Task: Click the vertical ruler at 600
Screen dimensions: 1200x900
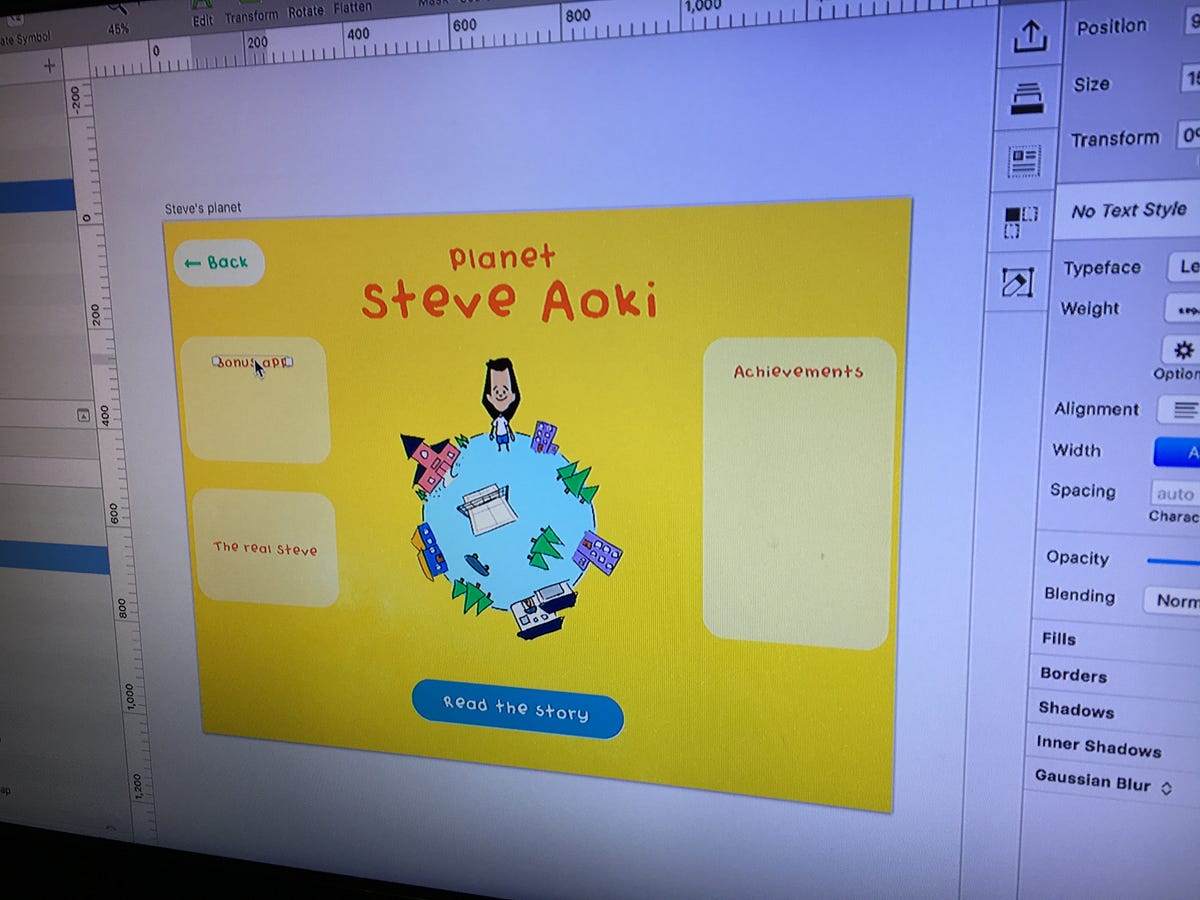Action: pos(113,515)
